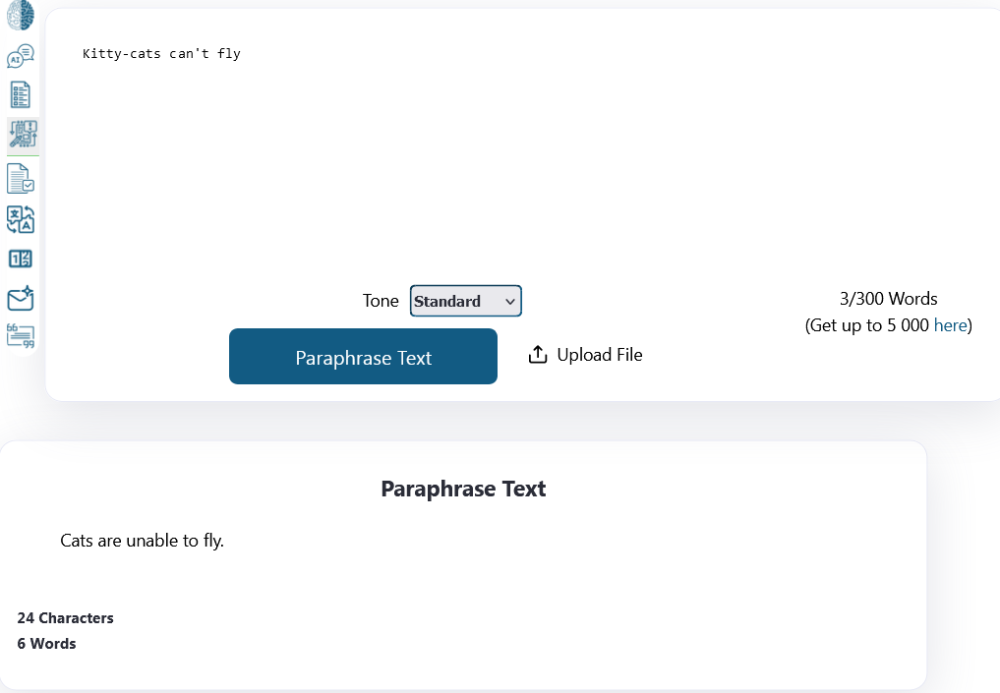Screen dimensions: 1000x693
Task: Open the AI email envelope icon
Action: click(x=20, y=298)
